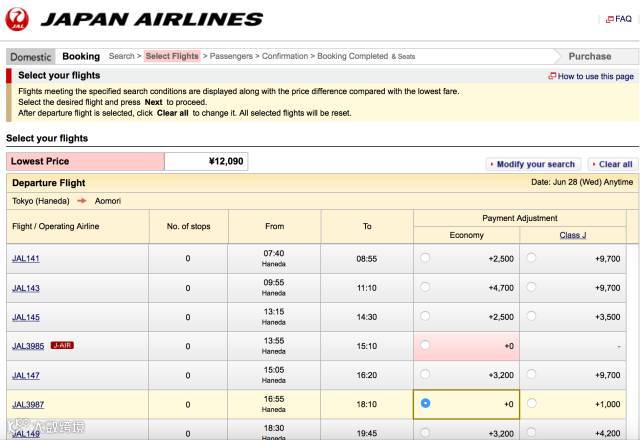Viewport: 640px width, 440px height.
Task: Open the JAL147 flight details link
Action: click(26, 375)
